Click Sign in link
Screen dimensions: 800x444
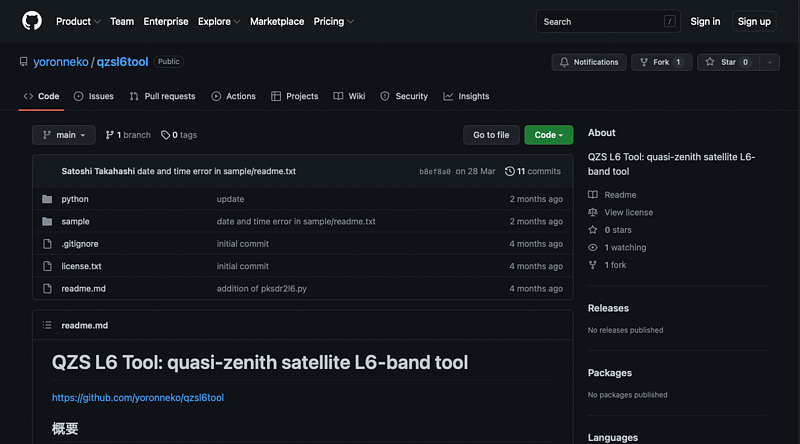point(705,21)
